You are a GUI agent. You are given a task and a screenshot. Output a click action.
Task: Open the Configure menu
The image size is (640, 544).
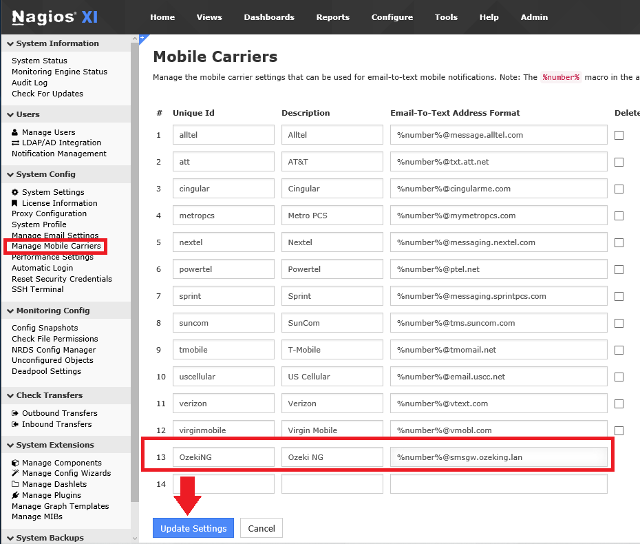(392, 17)
